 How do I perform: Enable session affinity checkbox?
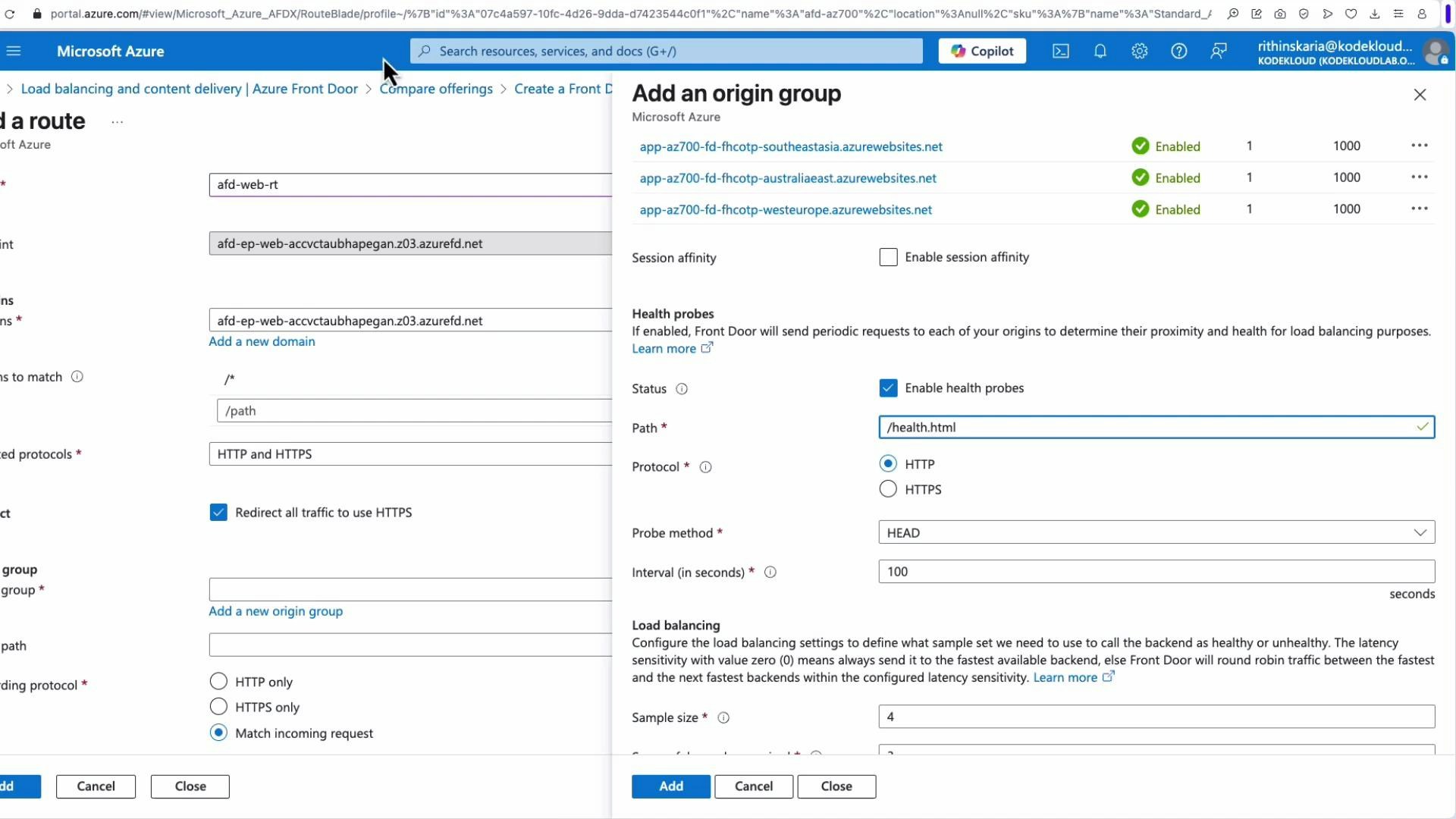coord(888,257)
